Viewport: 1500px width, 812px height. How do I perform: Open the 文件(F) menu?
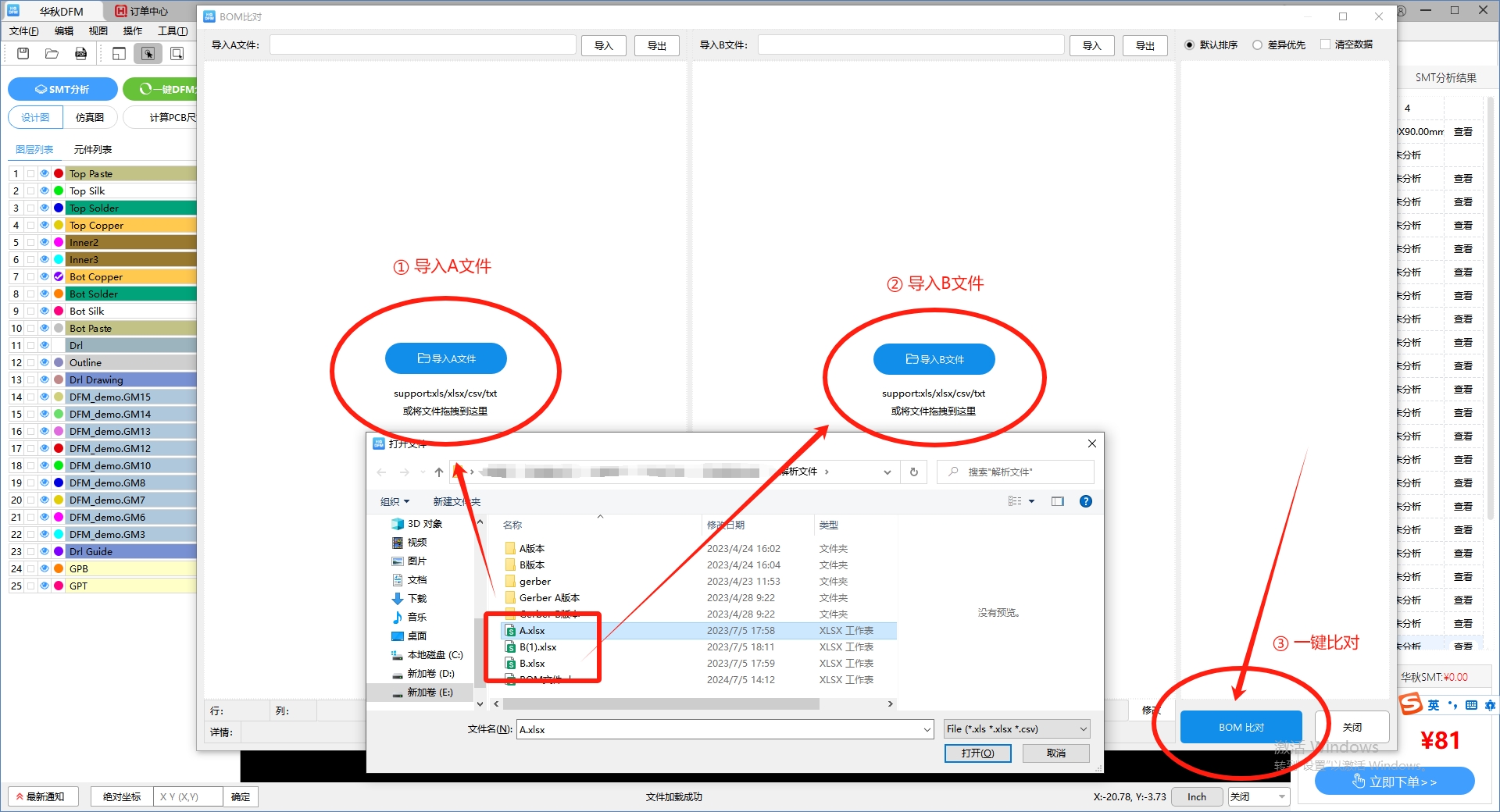tap(23, 30)
